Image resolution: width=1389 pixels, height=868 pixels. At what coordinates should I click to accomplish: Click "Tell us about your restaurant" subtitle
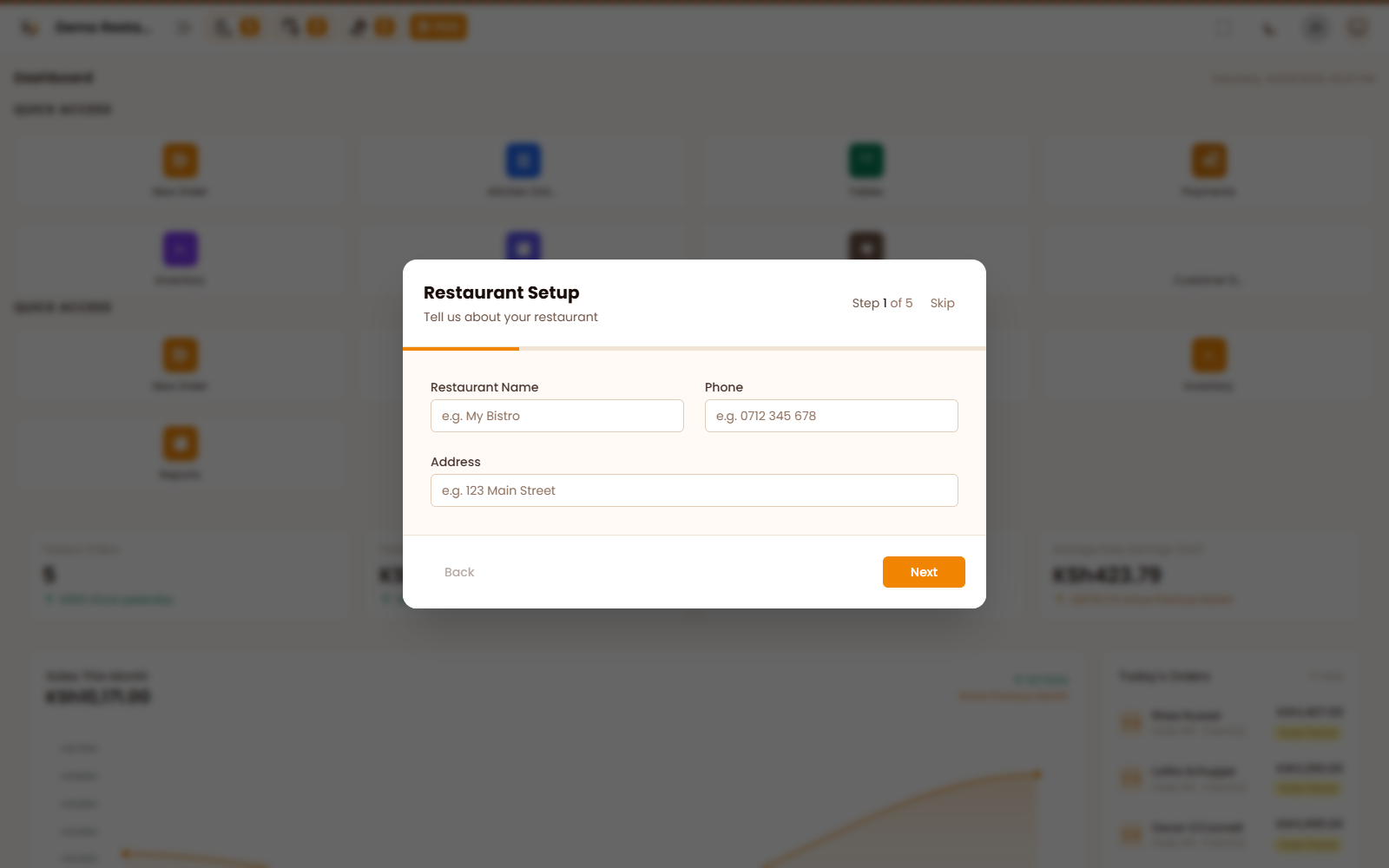click(x=510, y=317)
